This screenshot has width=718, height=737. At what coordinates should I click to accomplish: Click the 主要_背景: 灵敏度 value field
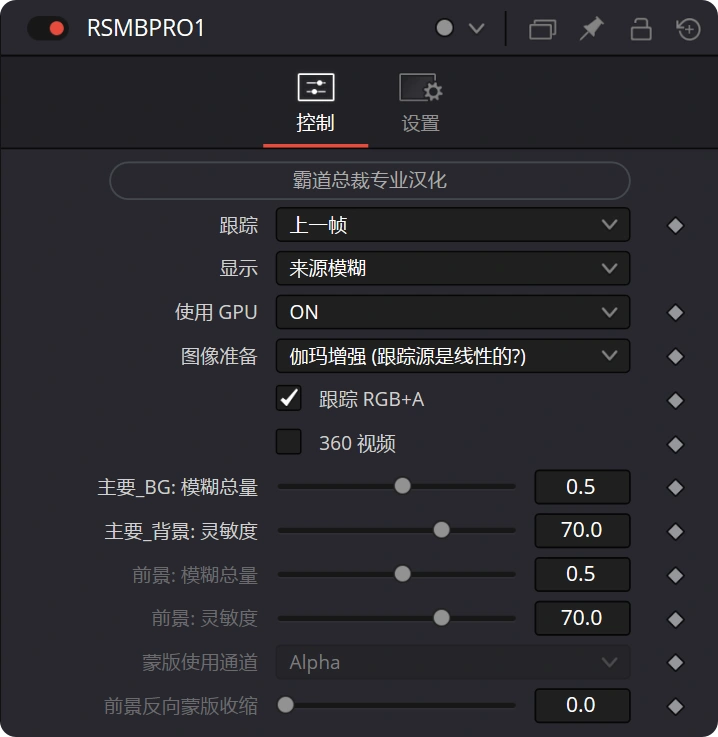[582, 531]
